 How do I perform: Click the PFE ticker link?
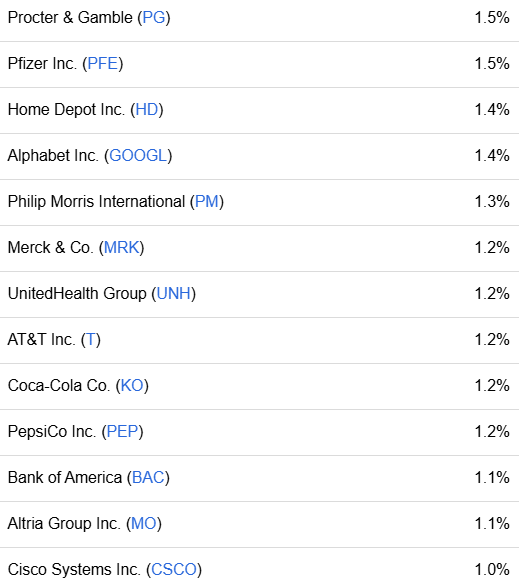(x=102, y=64)
